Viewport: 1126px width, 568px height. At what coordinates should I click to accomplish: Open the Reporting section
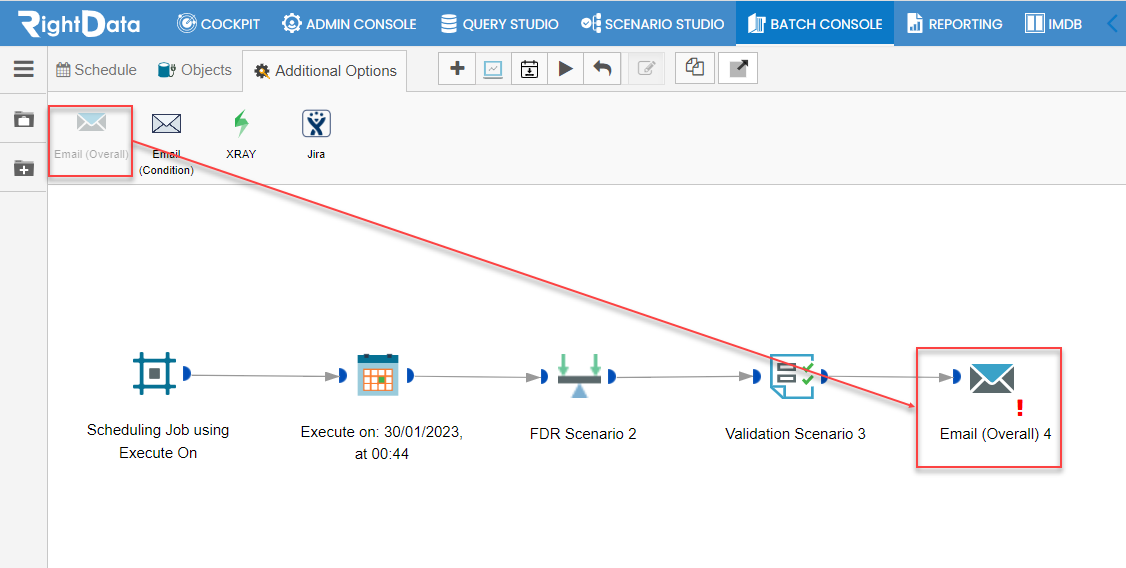tap(954, 24)
